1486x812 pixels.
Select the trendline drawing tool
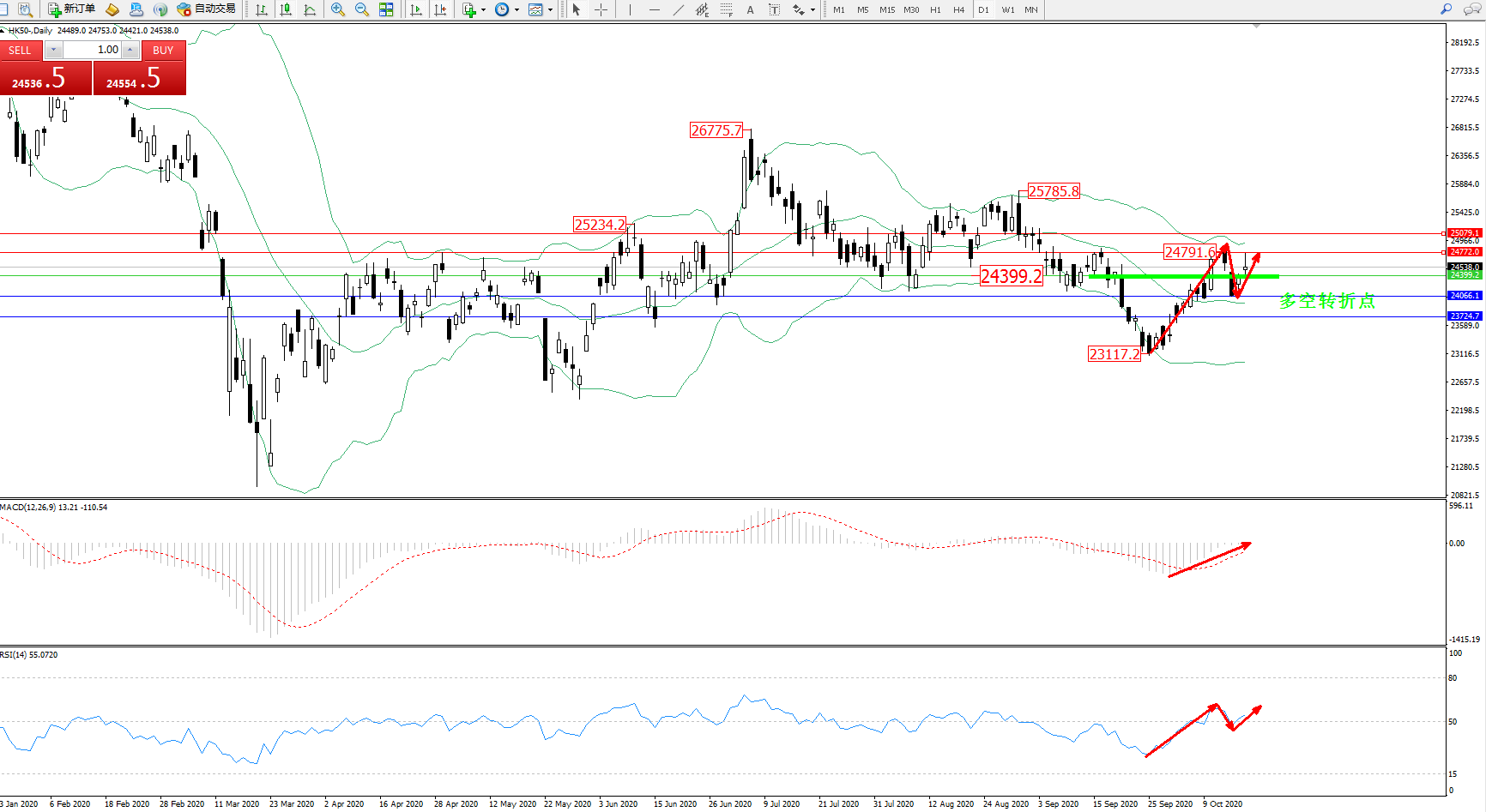679,9
